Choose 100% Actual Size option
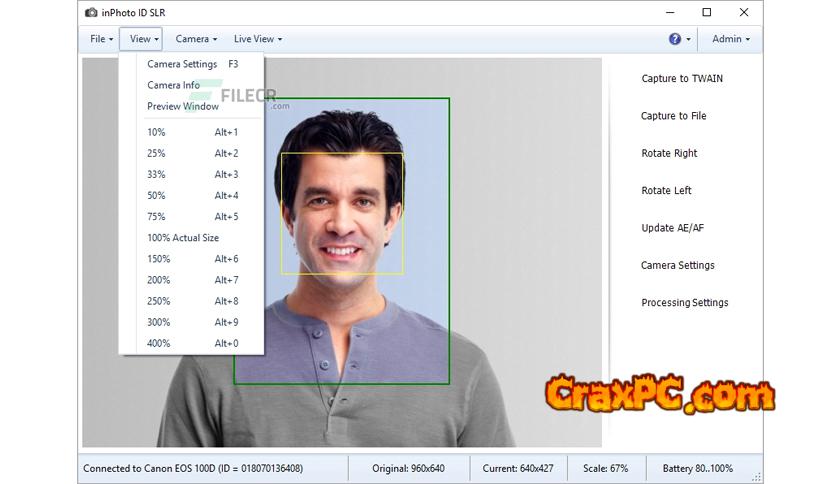This screenshot has height=484, width=836. click(x=183, y=238)
